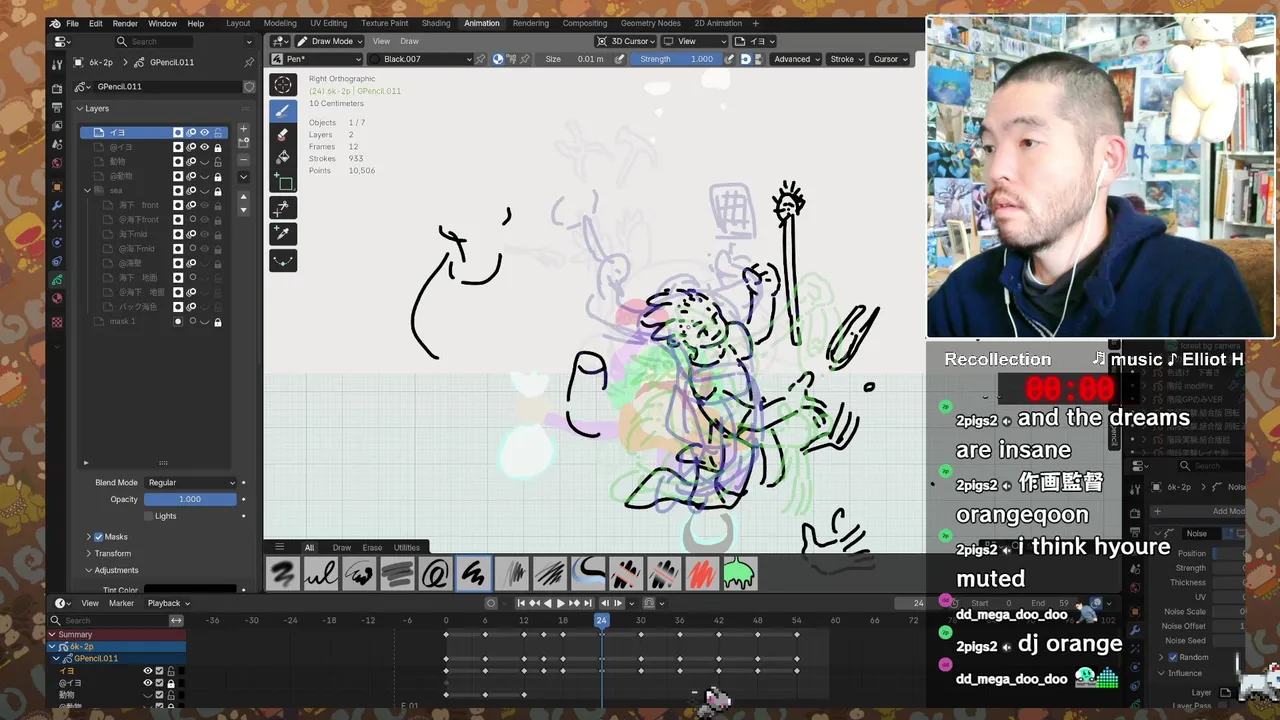
Task: Switch to the 2D Animation workspace tab
Action: (718, 23)
